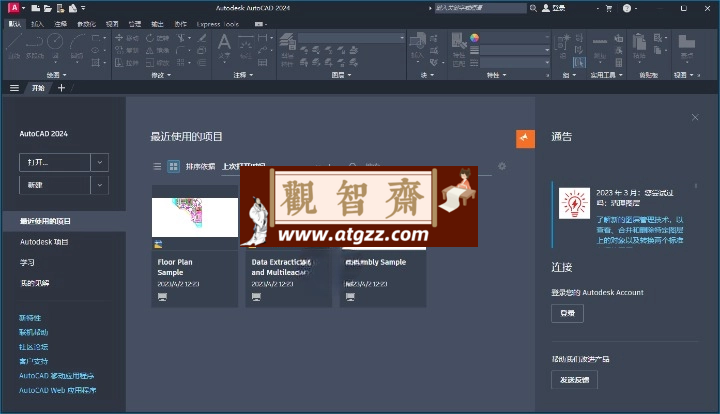Viewport: 720px width, 414px height.
Task: Select the Text 'A' annotation tool
Action: click(x=224, y=43)
